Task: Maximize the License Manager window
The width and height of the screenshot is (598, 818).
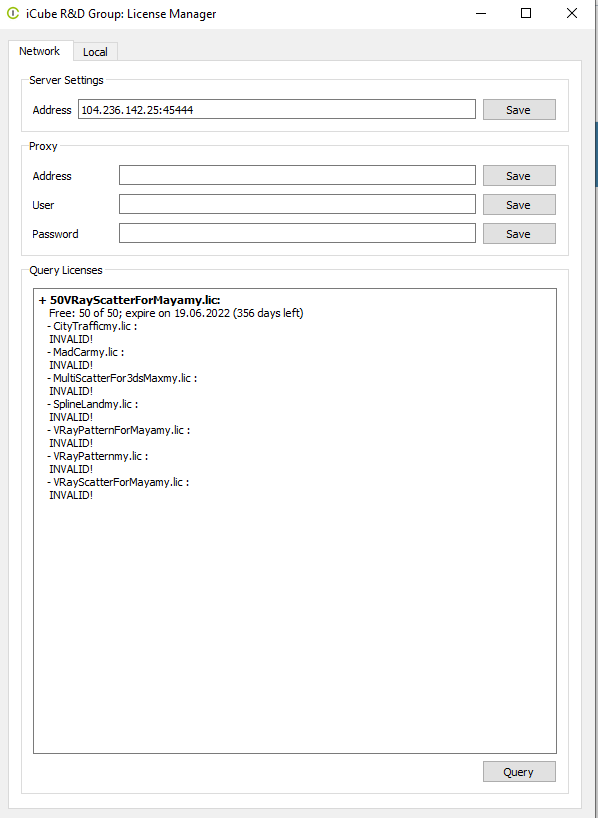Action: (x=526, y=13)
